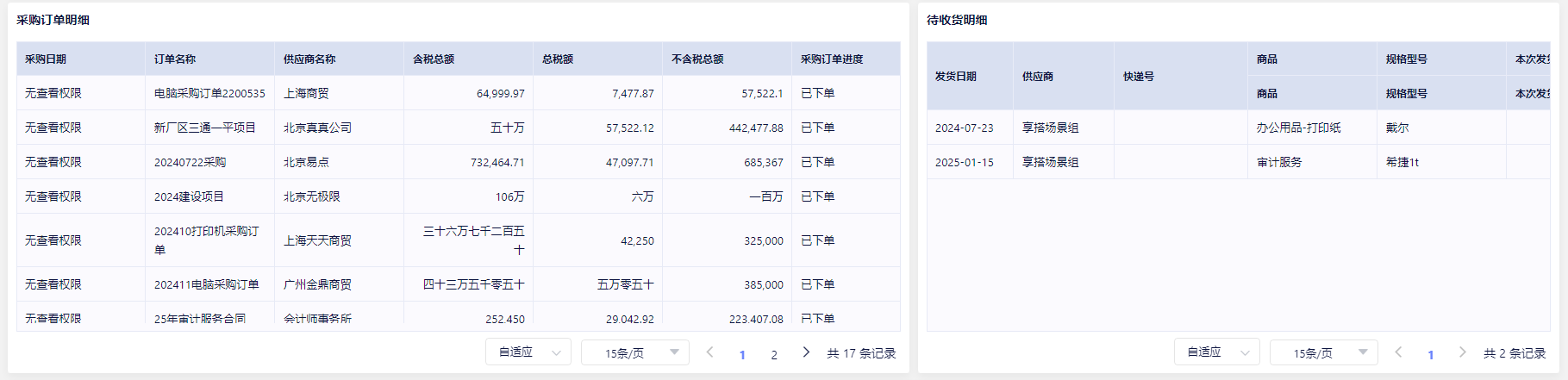Jump to page 2 of 采购订单明细
The image size is (1568, 380).
point(774,354)
